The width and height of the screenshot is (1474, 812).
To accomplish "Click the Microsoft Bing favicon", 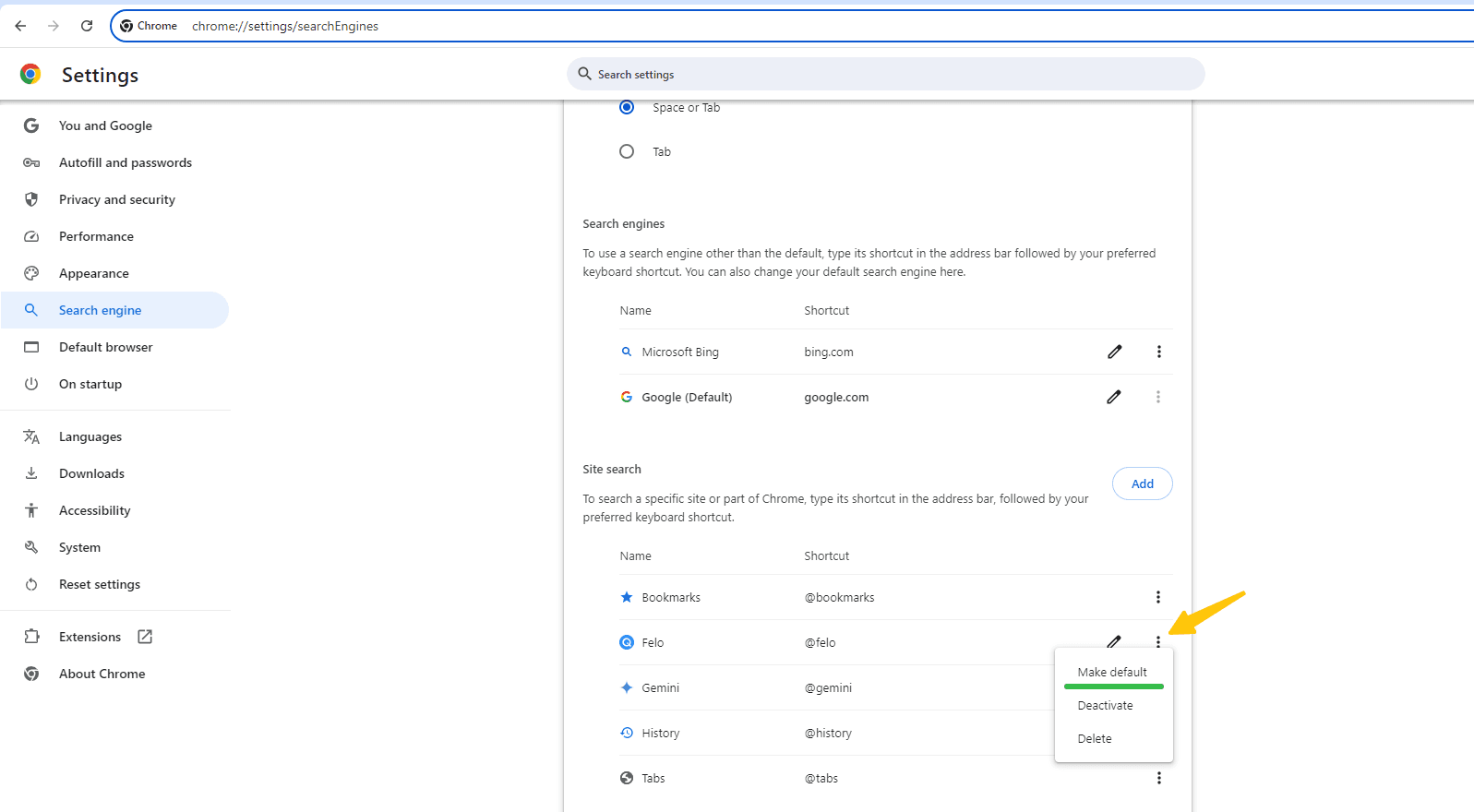I will [x=627, y=352].
